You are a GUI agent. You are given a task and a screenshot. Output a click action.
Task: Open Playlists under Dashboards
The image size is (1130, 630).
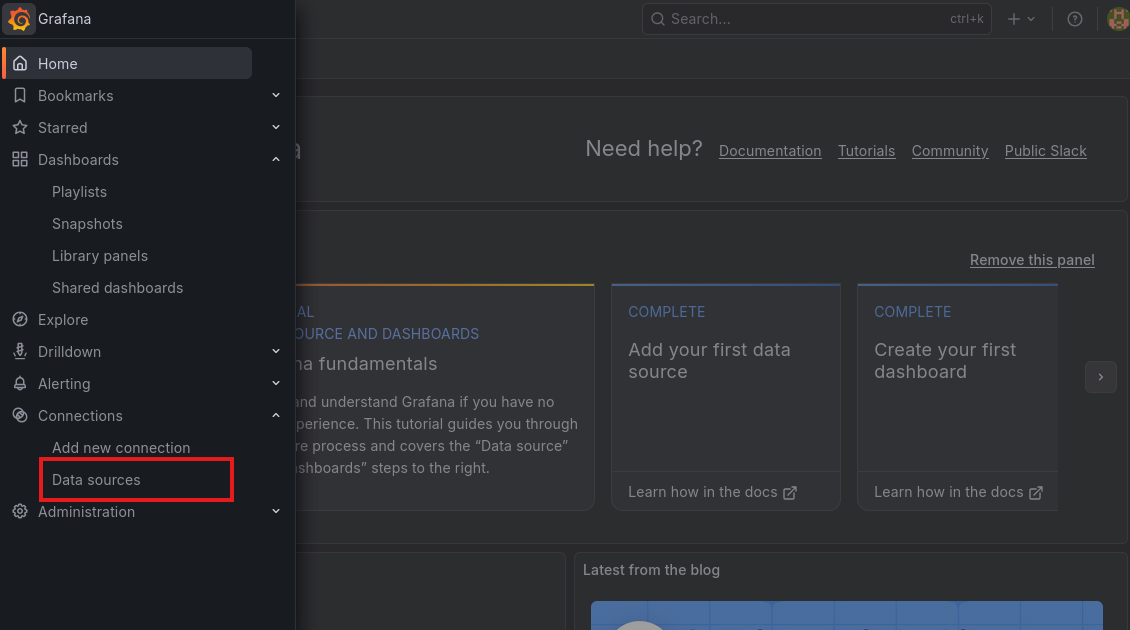pyautogui.click(x=79, y=192)
